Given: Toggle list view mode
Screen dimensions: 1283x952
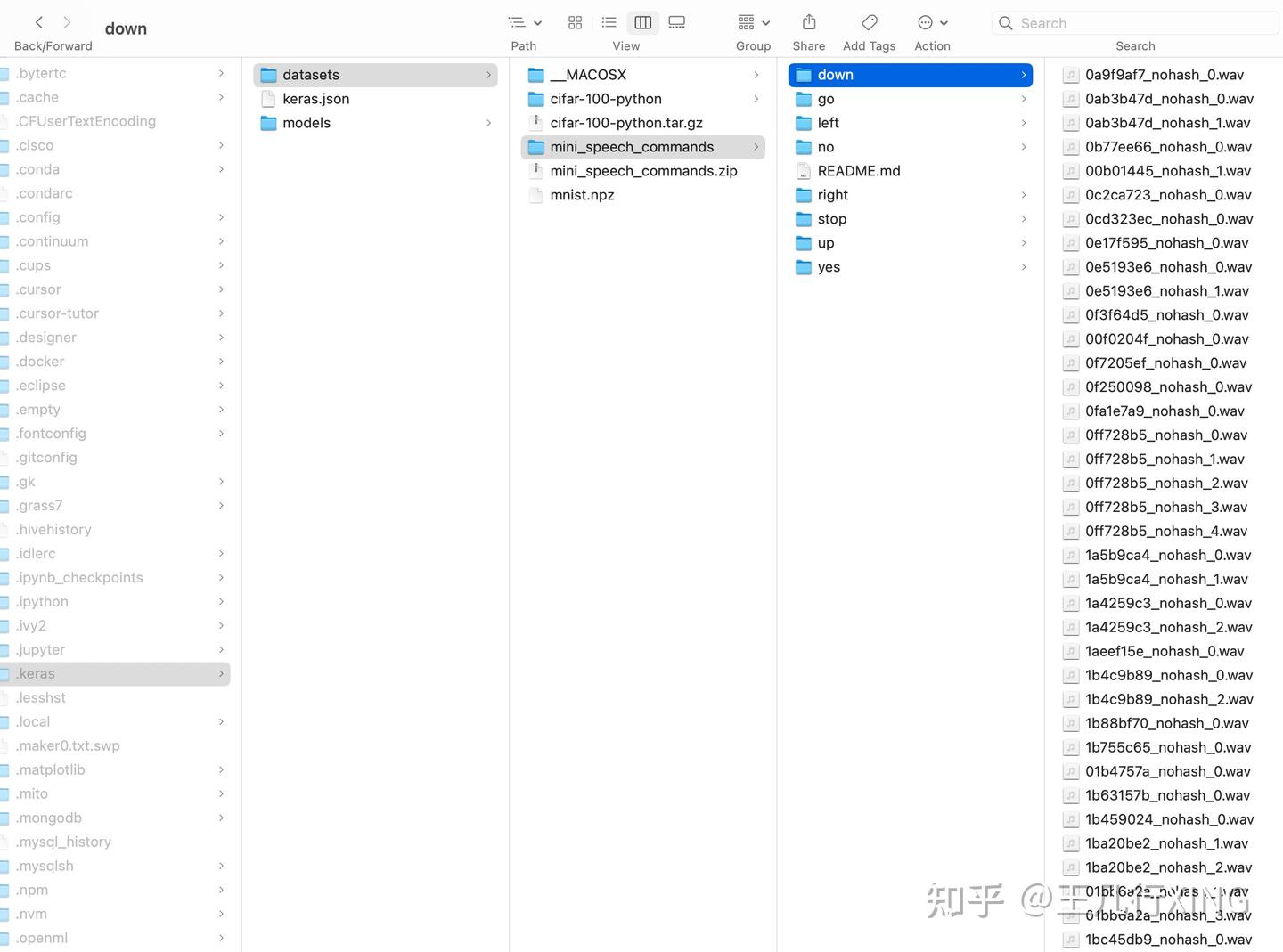Looking at the screenshot, I should click(x=609, y=22).
